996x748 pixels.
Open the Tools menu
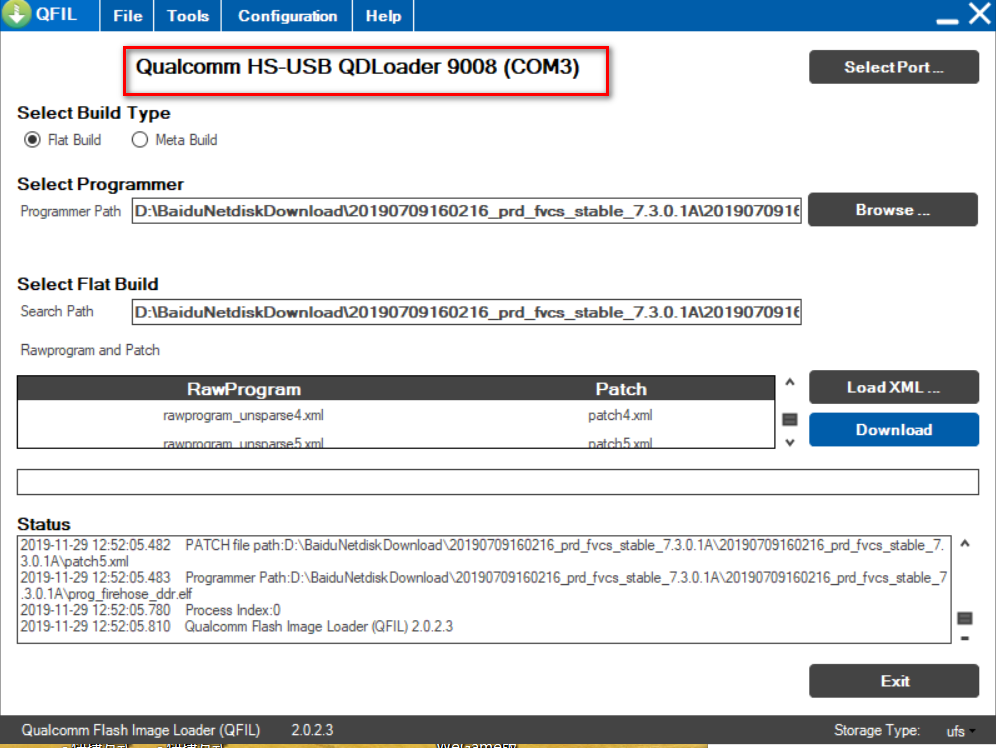pyautogui.click(x=188, y=16)
